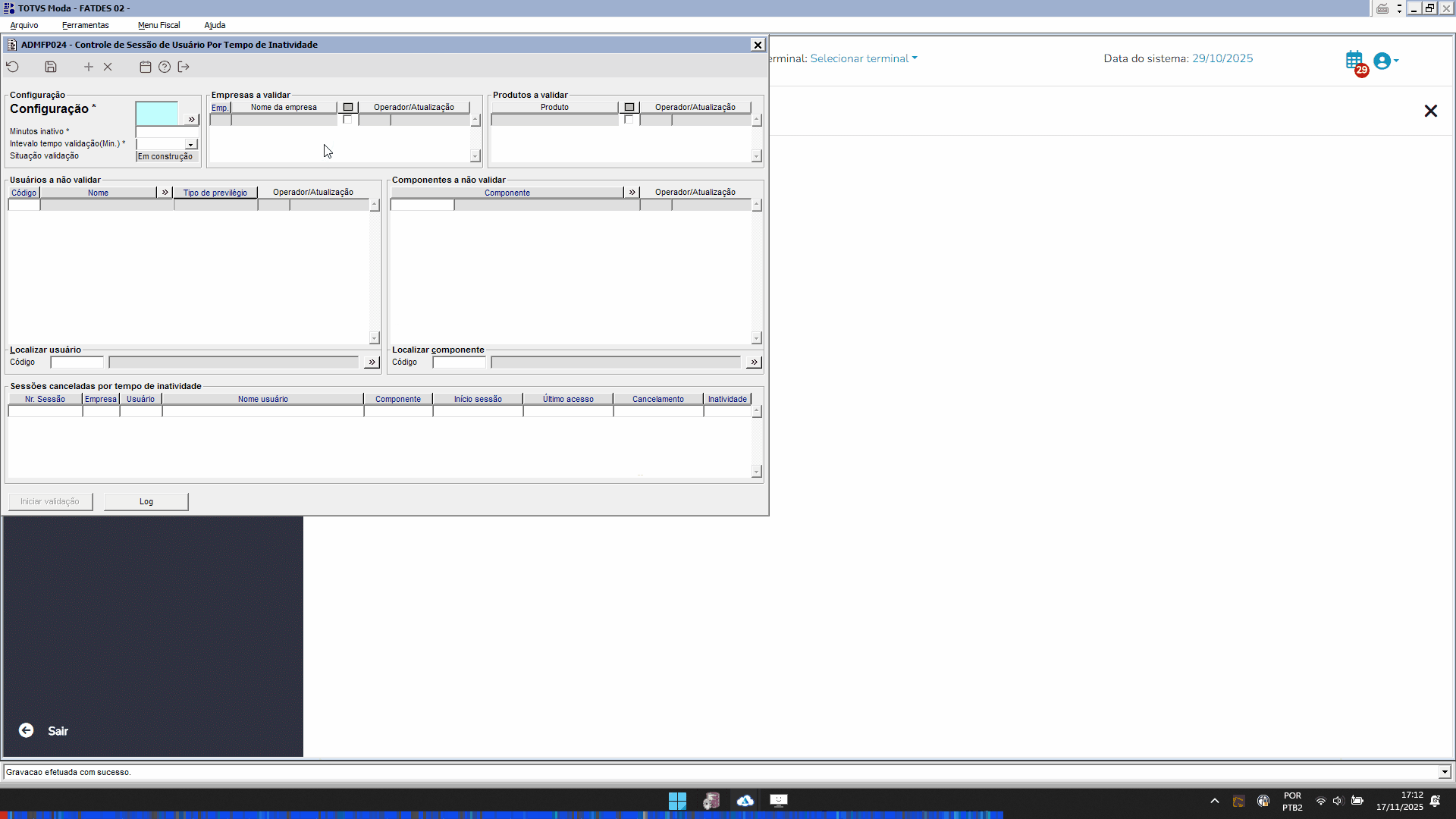1456x819 pixels.
Task: Click the X delete-record toolbar icon
Action: click(x=108, y=67)
